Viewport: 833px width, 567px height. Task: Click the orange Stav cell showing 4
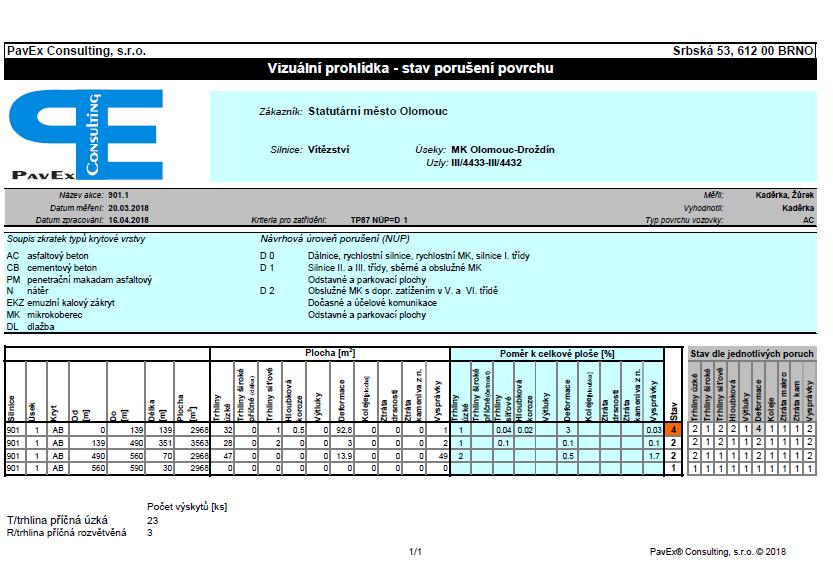[673, 430]
